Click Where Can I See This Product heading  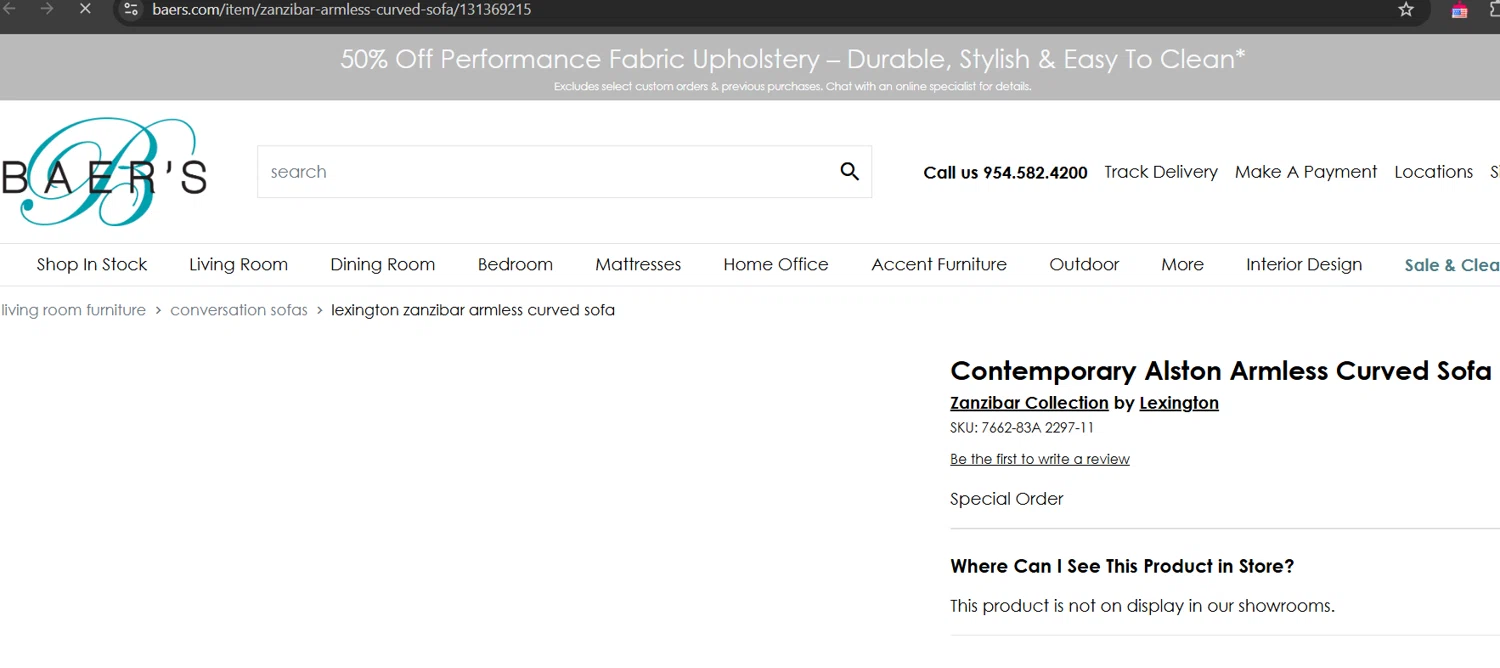[x=1122, y=566]
